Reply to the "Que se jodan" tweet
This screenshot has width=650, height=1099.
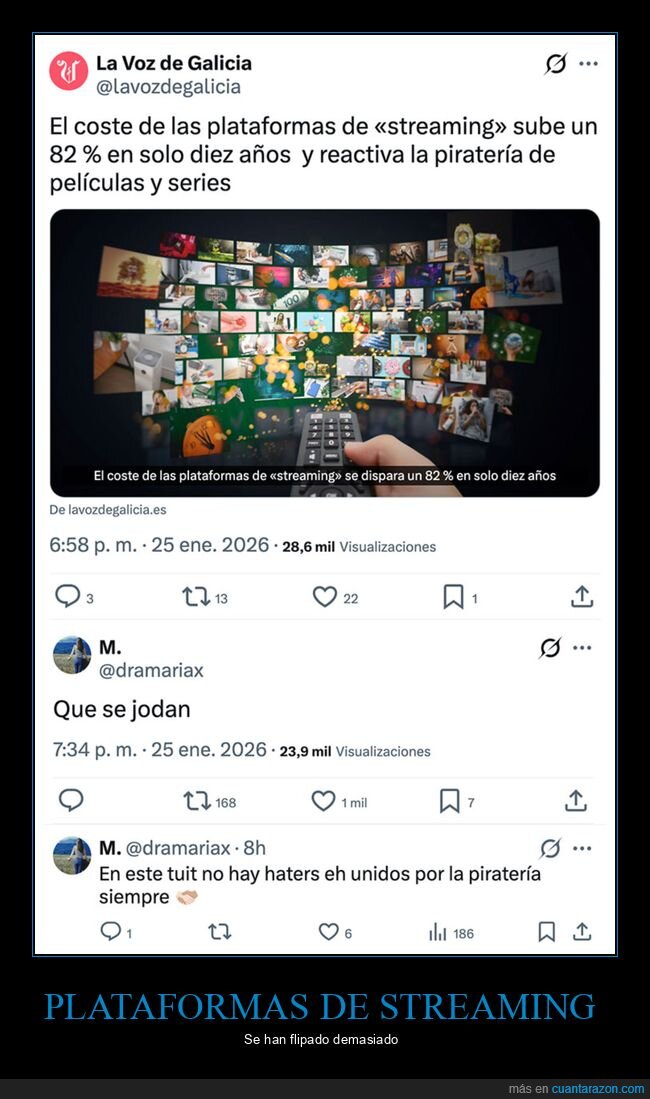point(71,800)
